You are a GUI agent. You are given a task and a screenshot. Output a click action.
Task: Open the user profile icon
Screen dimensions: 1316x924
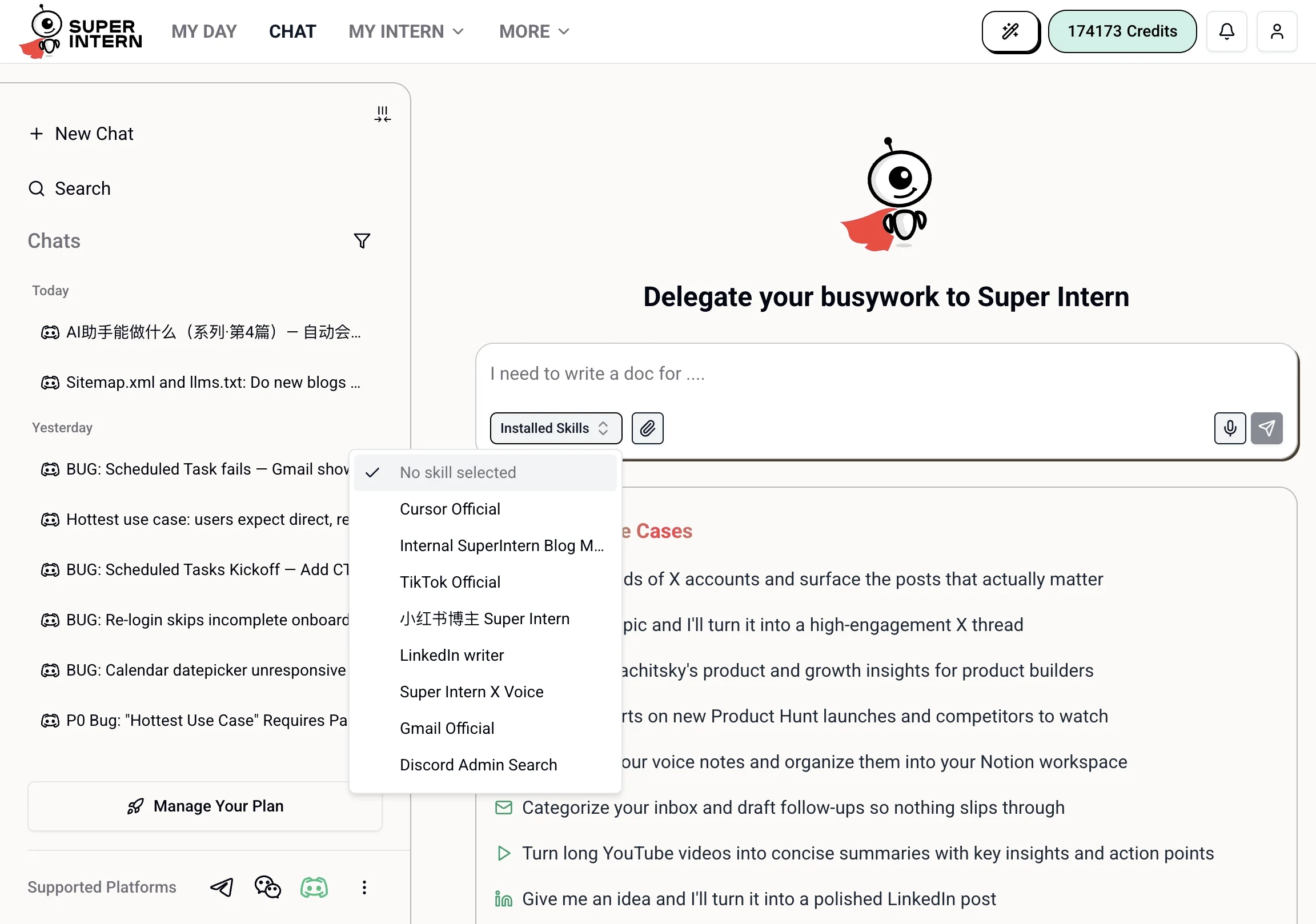(1277, 31)
